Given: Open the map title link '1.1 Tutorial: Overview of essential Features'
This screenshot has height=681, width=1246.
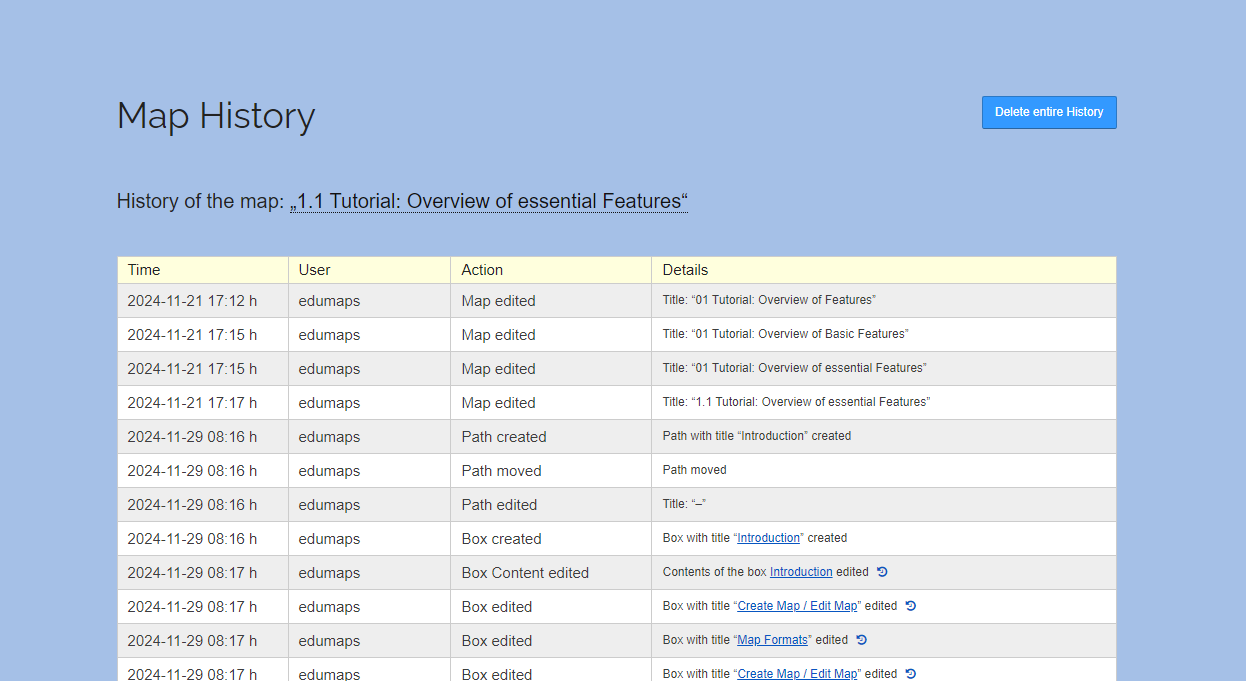Looking at the screenshot, I should 488,201.
